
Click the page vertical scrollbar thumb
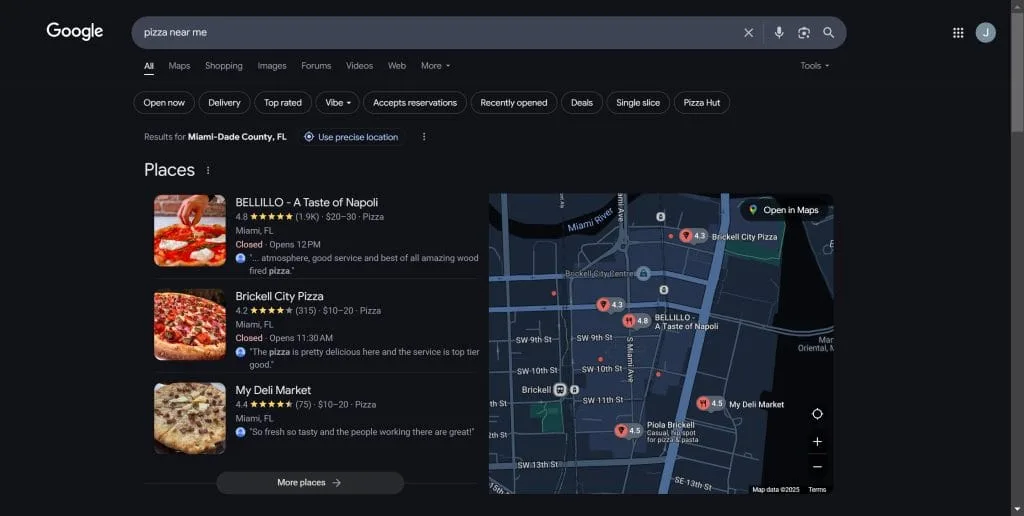coord(1017,72)
